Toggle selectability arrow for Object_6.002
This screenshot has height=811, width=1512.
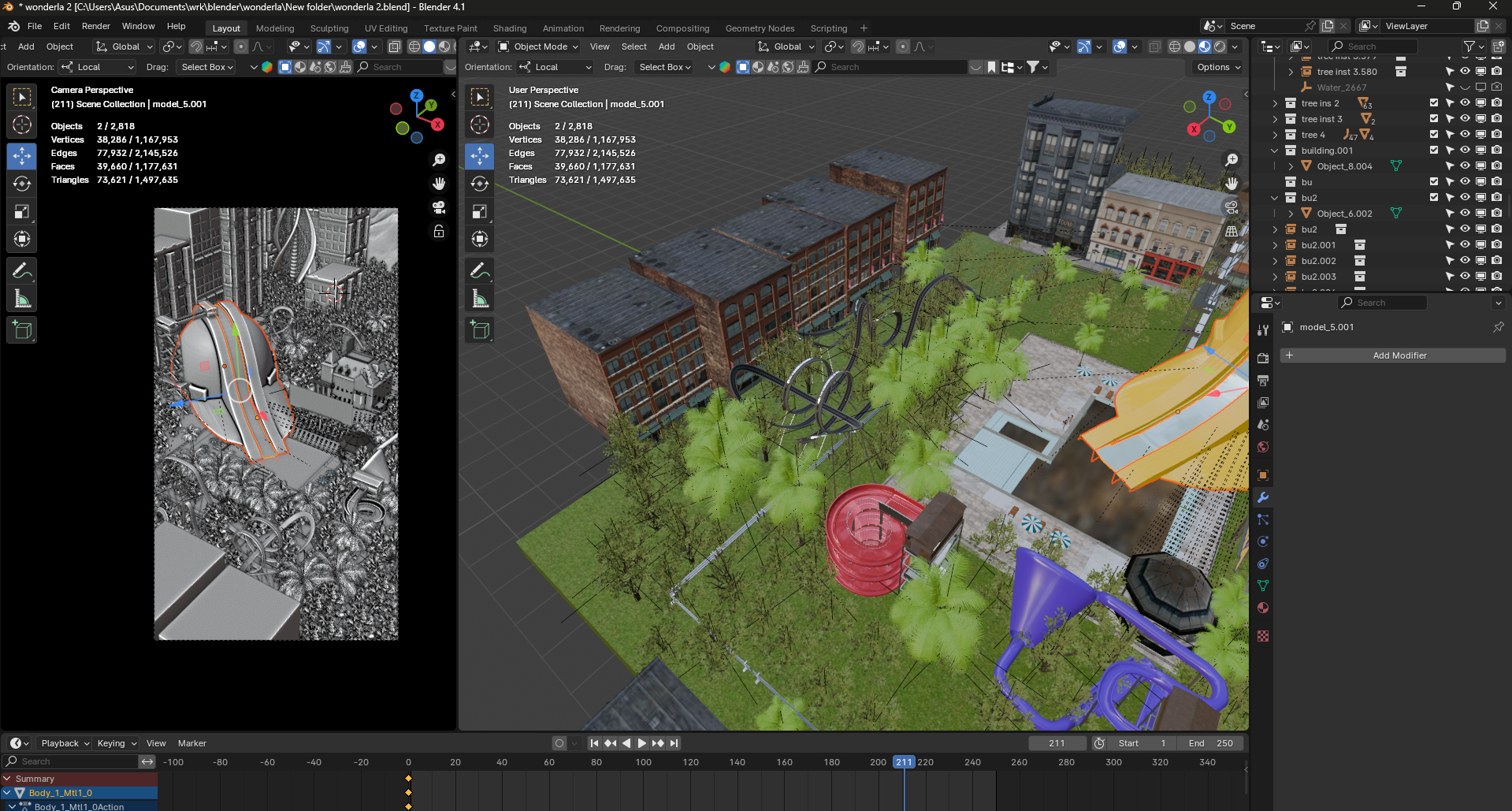1449,214
